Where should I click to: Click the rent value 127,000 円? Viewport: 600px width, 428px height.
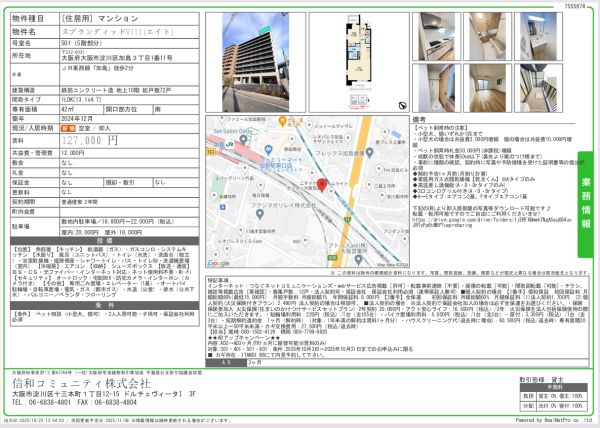(x=90, y=140)
